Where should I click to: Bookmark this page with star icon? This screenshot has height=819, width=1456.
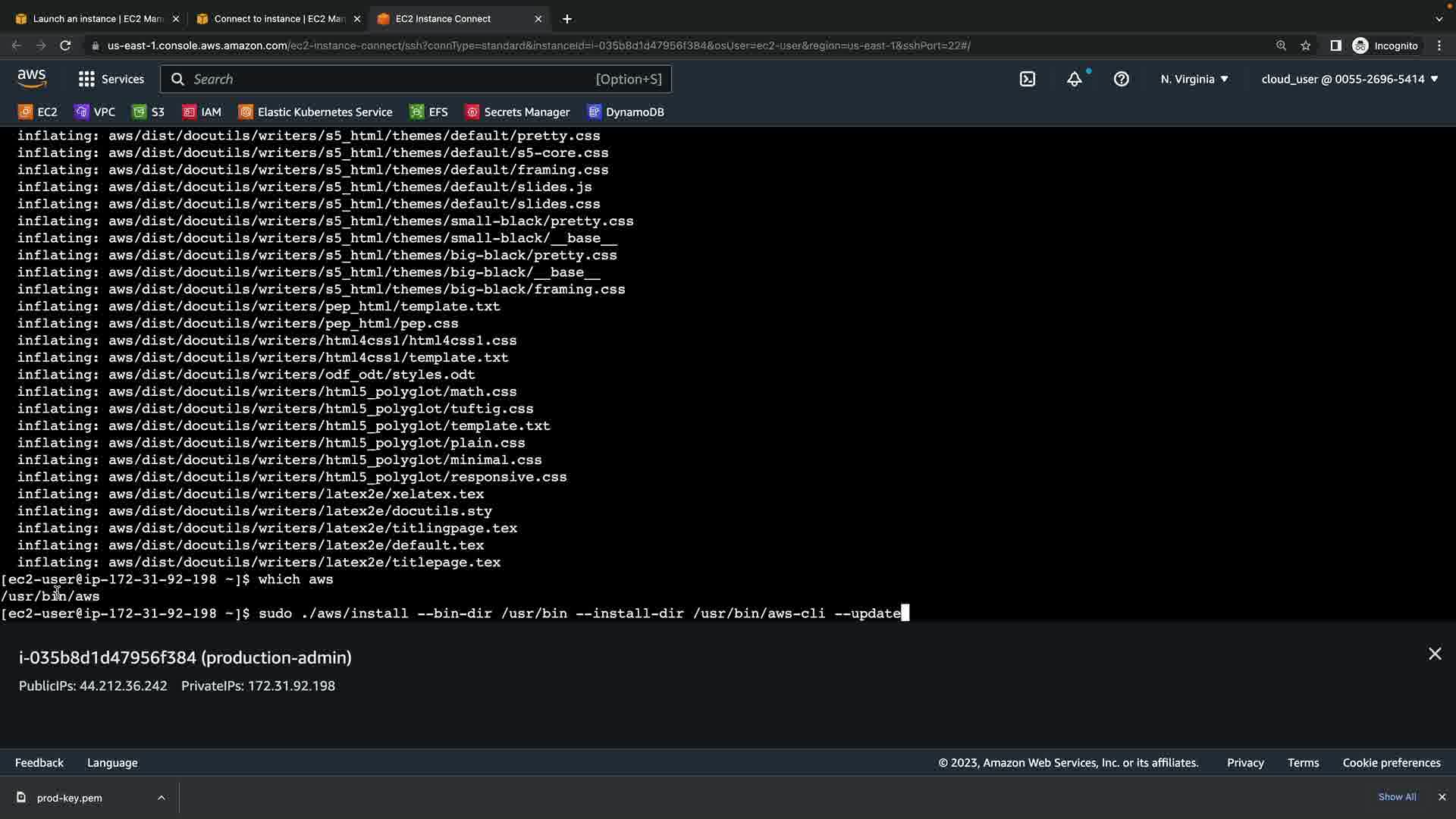coord(1305,45)
